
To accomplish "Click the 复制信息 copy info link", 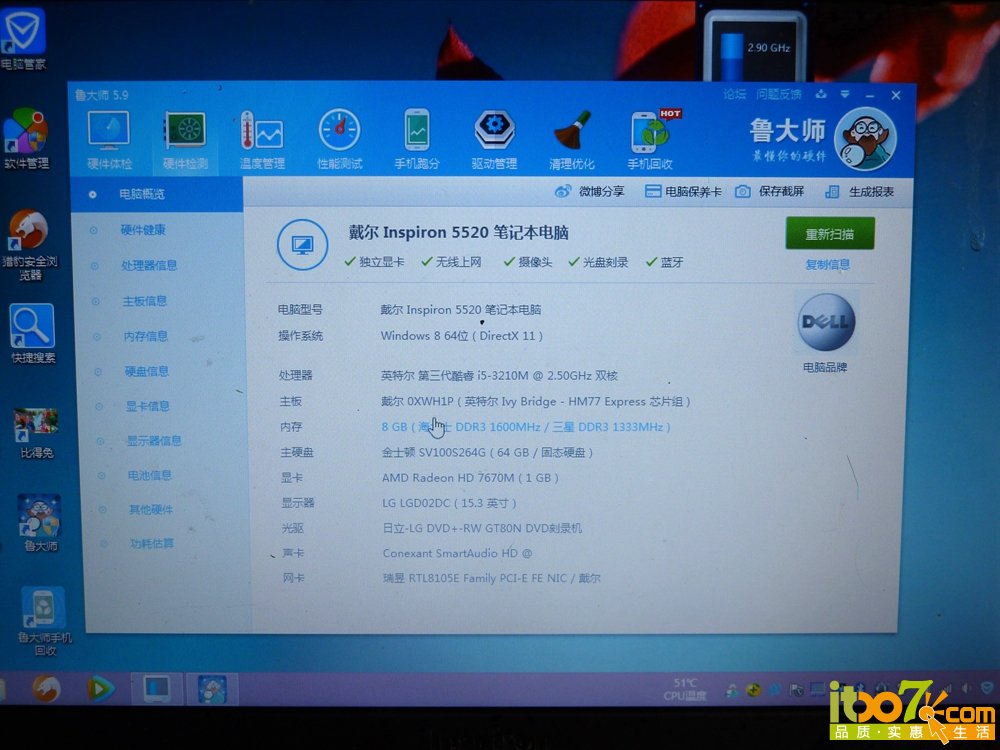I will click(828, 265).
